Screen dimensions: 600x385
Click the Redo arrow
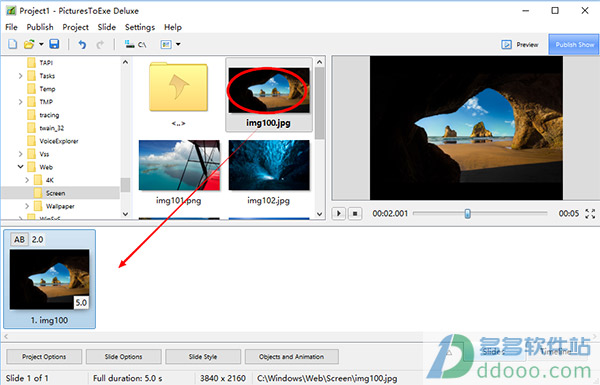tap(100, 45)
